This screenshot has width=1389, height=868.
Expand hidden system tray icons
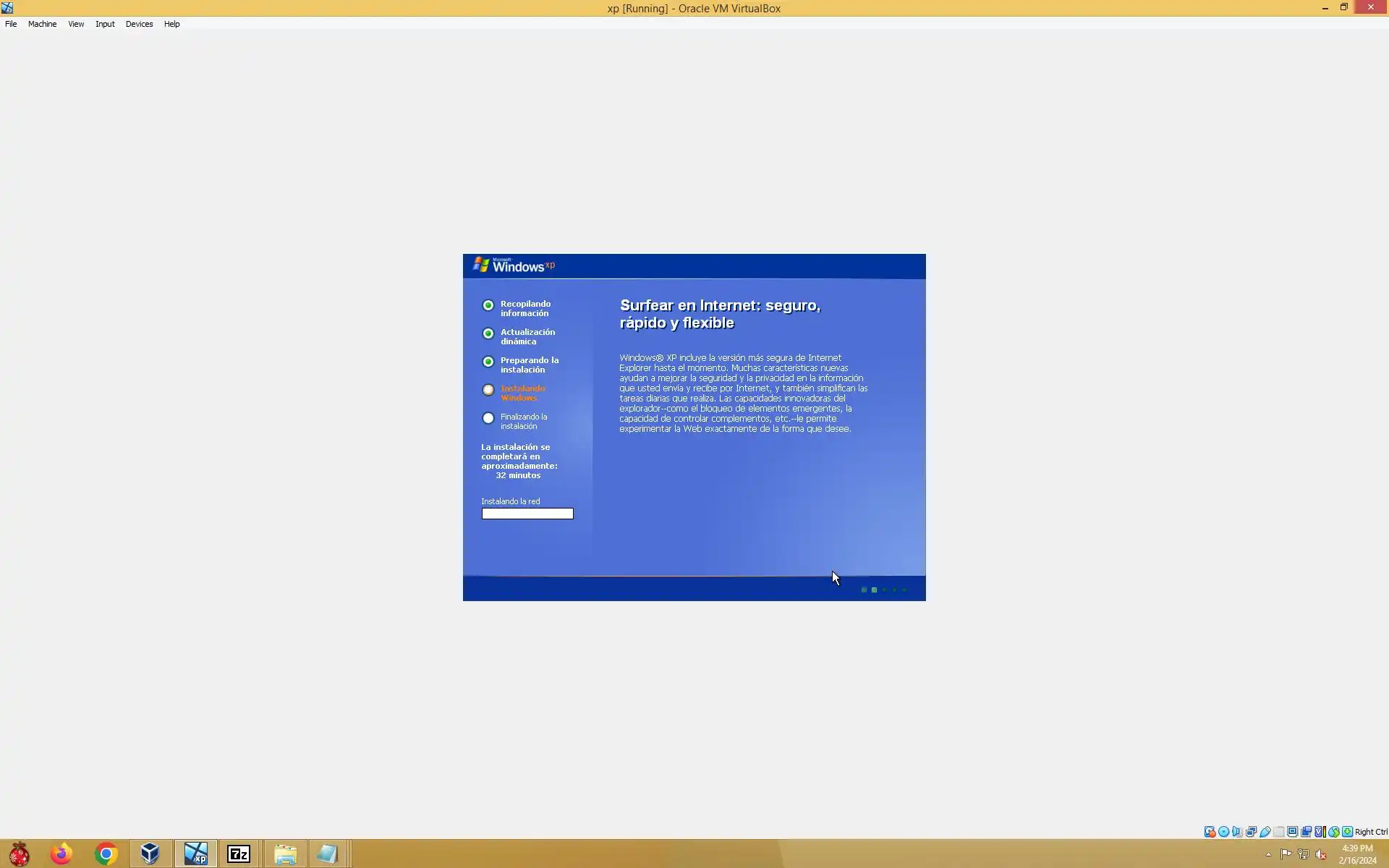point(1268,854)
